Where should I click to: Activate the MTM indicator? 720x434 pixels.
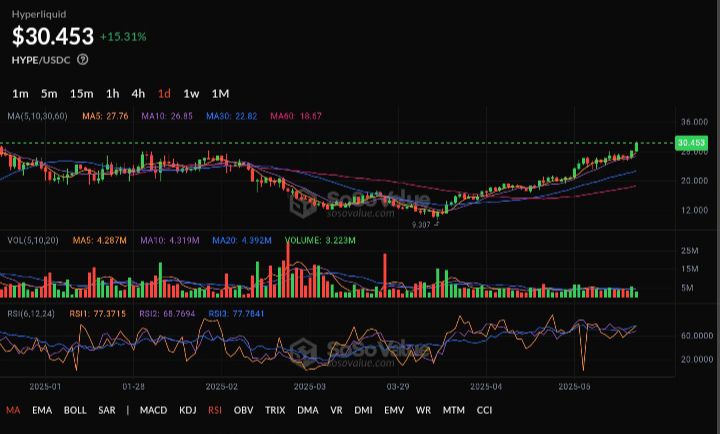point(454,410)
